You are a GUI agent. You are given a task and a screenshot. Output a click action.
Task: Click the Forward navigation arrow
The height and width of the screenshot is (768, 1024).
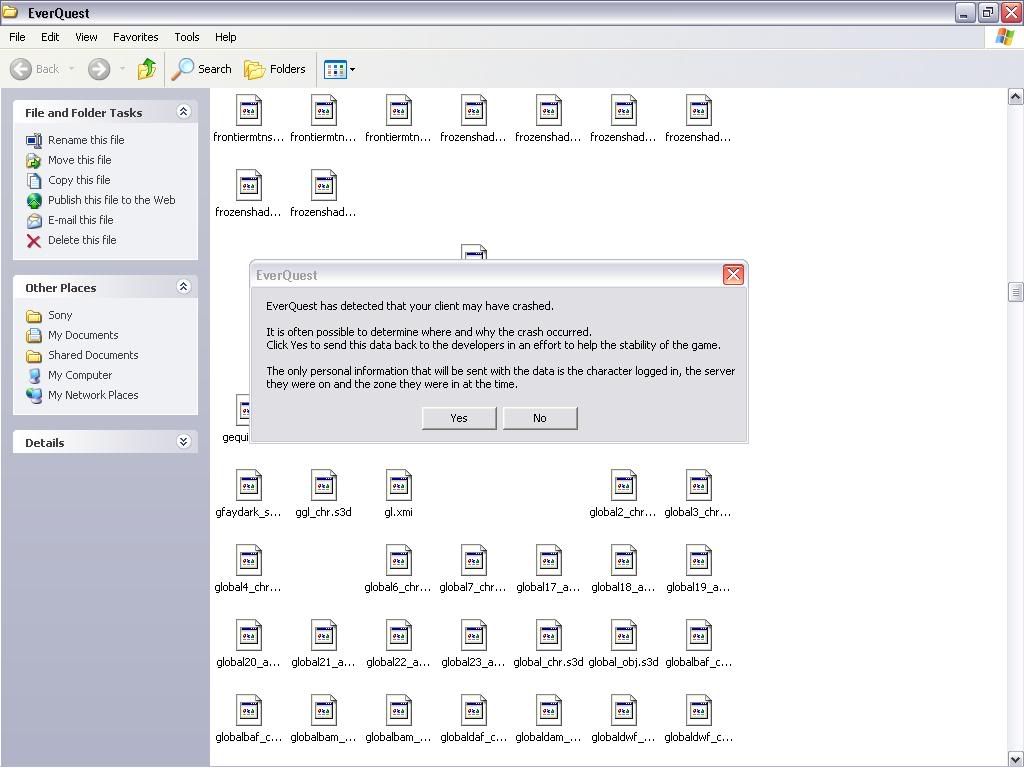coord(99,69)
